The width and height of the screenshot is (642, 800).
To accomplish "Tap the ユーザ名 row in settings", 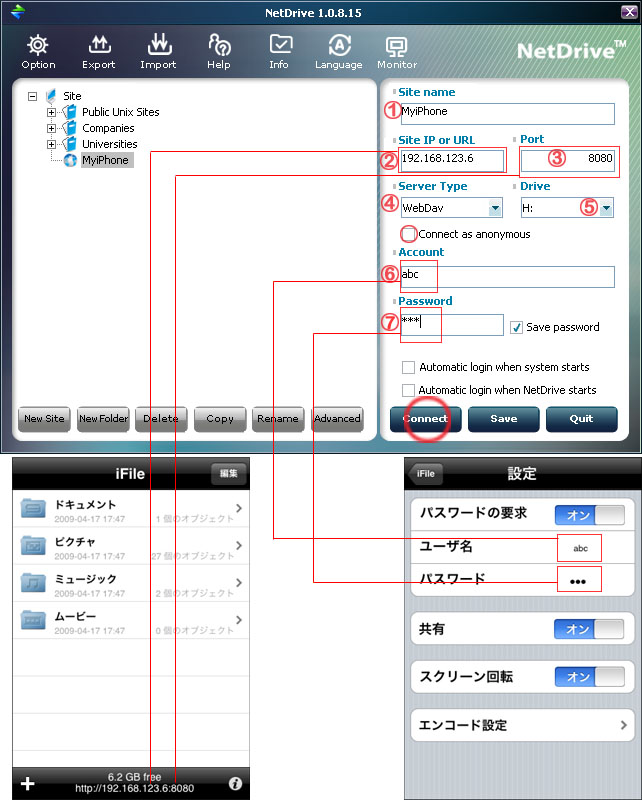I will pos(523,547).
